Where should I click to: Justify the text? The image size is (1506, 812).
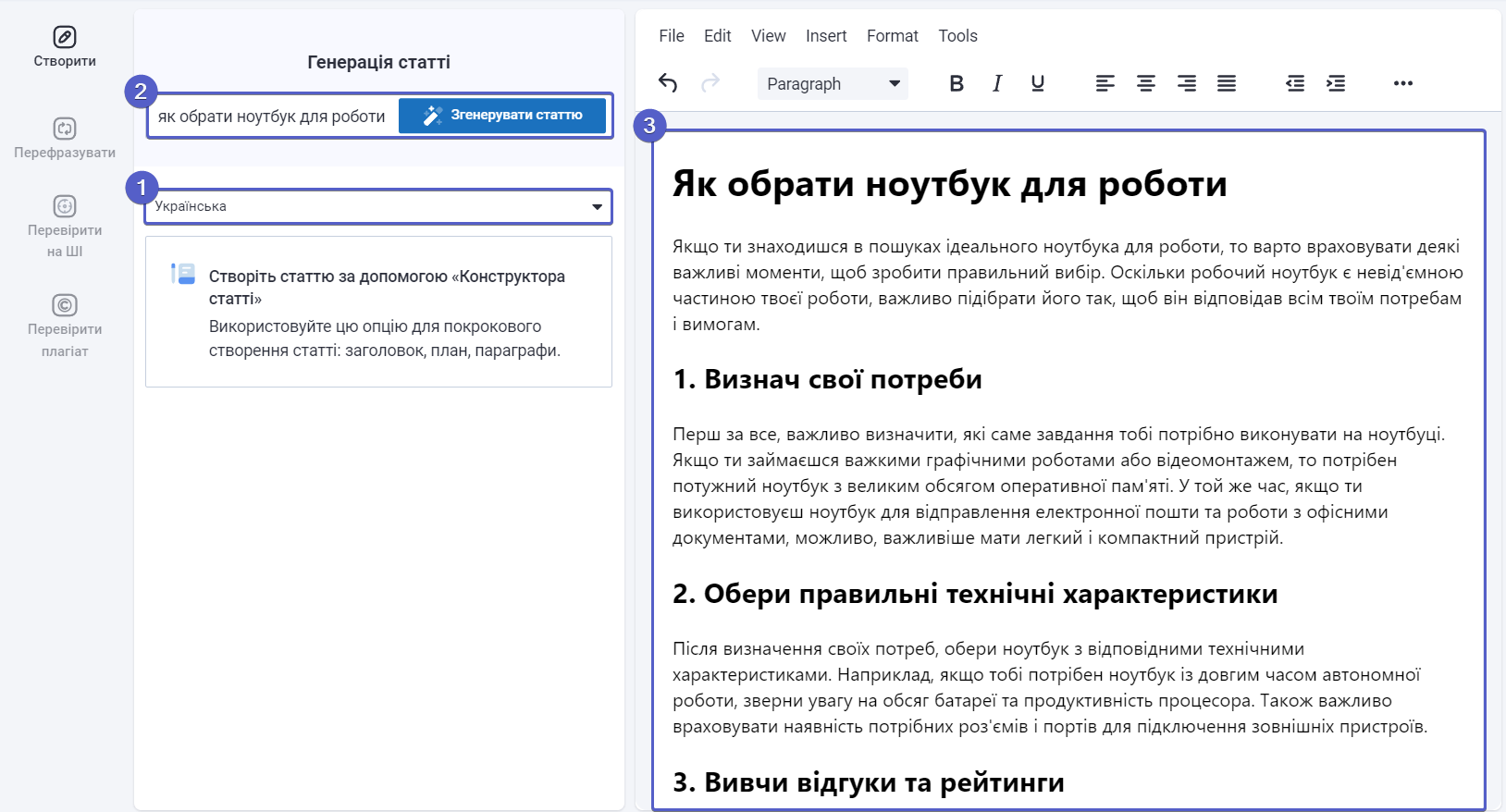1227,83
